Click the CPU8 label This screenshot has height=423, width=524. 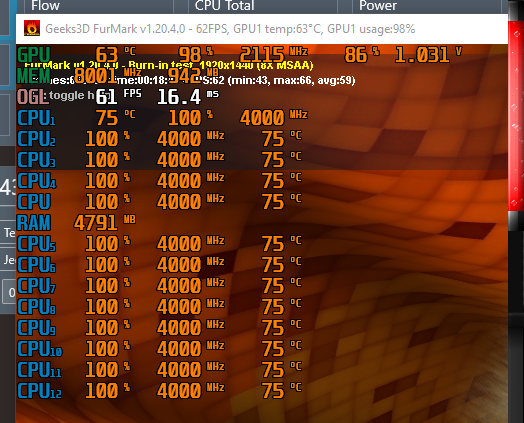click(x=36, y=306)
